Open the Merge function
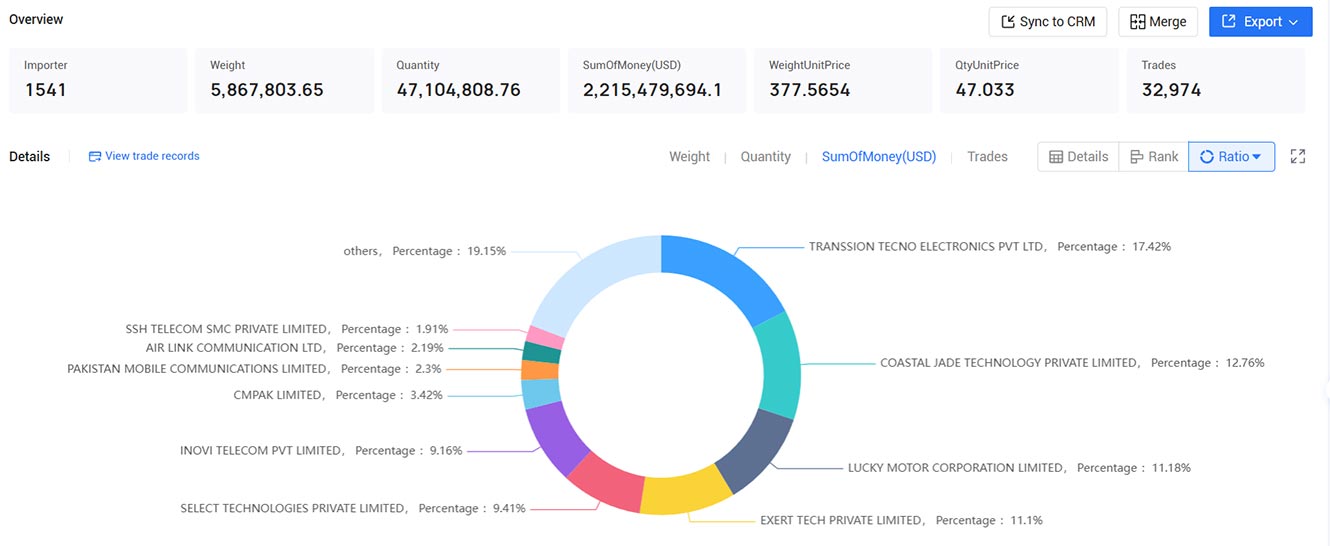1330x546 pixels. click(x=1158, y=22)
